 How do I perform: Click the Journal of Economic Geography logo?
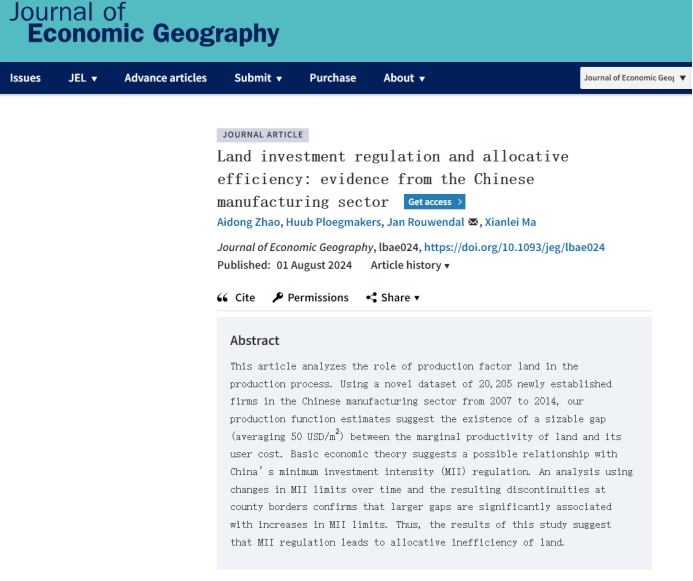[x=143, y=25]
